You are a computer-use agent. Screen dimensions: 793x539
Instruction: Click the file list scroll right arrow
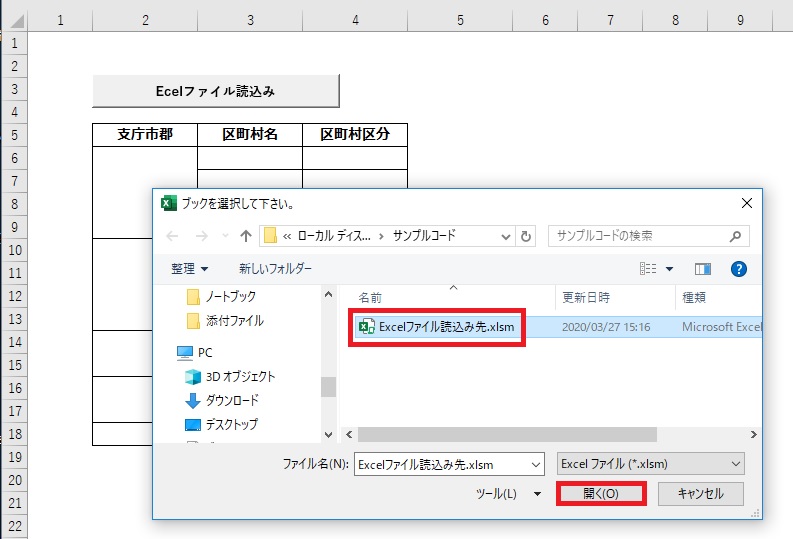click(754, 434)
